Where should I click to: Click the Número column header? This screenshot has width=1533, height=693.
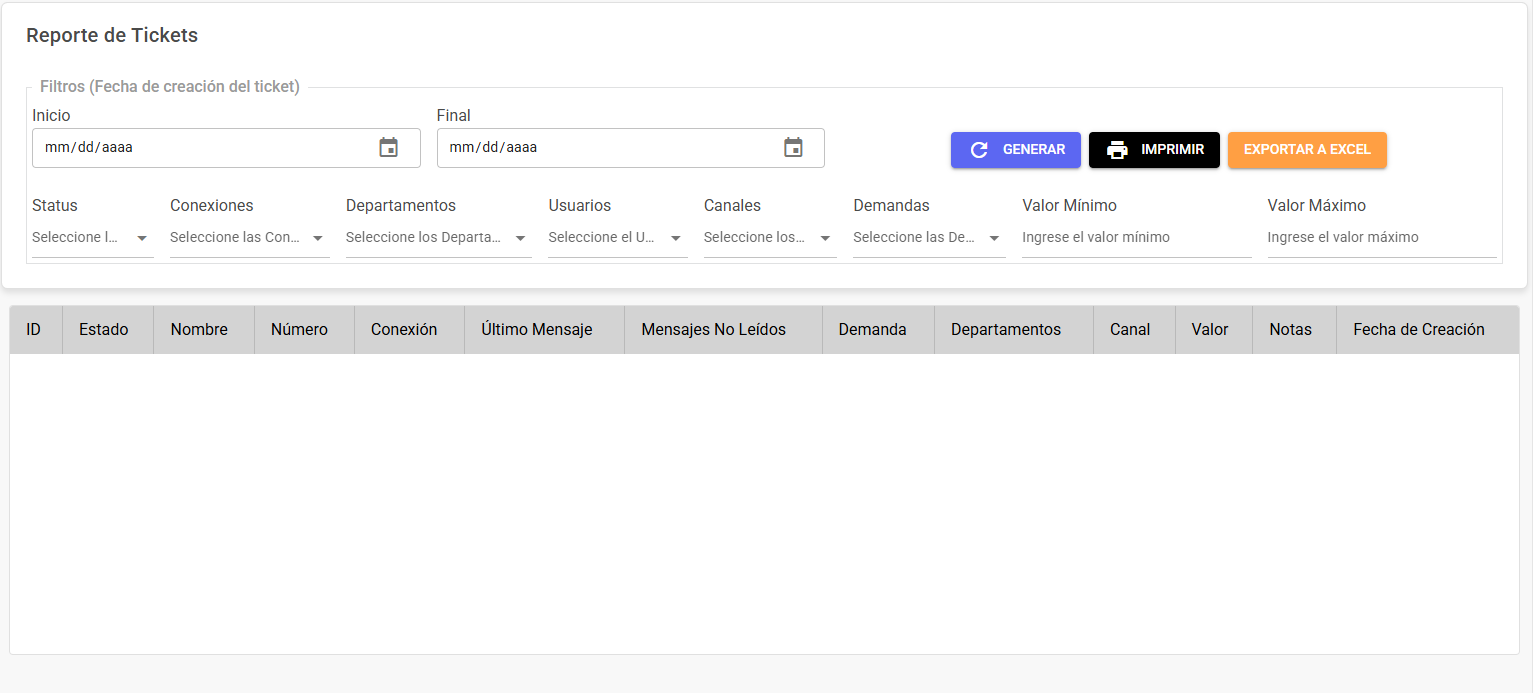[x=304, y=330]
